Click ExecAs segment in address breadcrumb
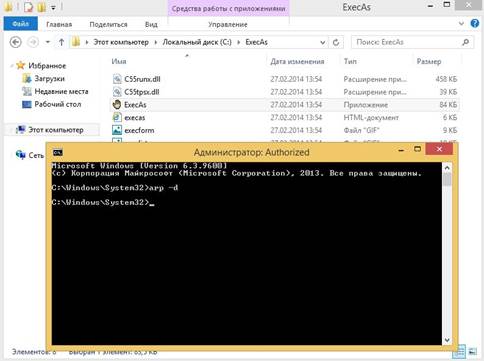This screenshot has height=361, width=484. click(256, 42)
